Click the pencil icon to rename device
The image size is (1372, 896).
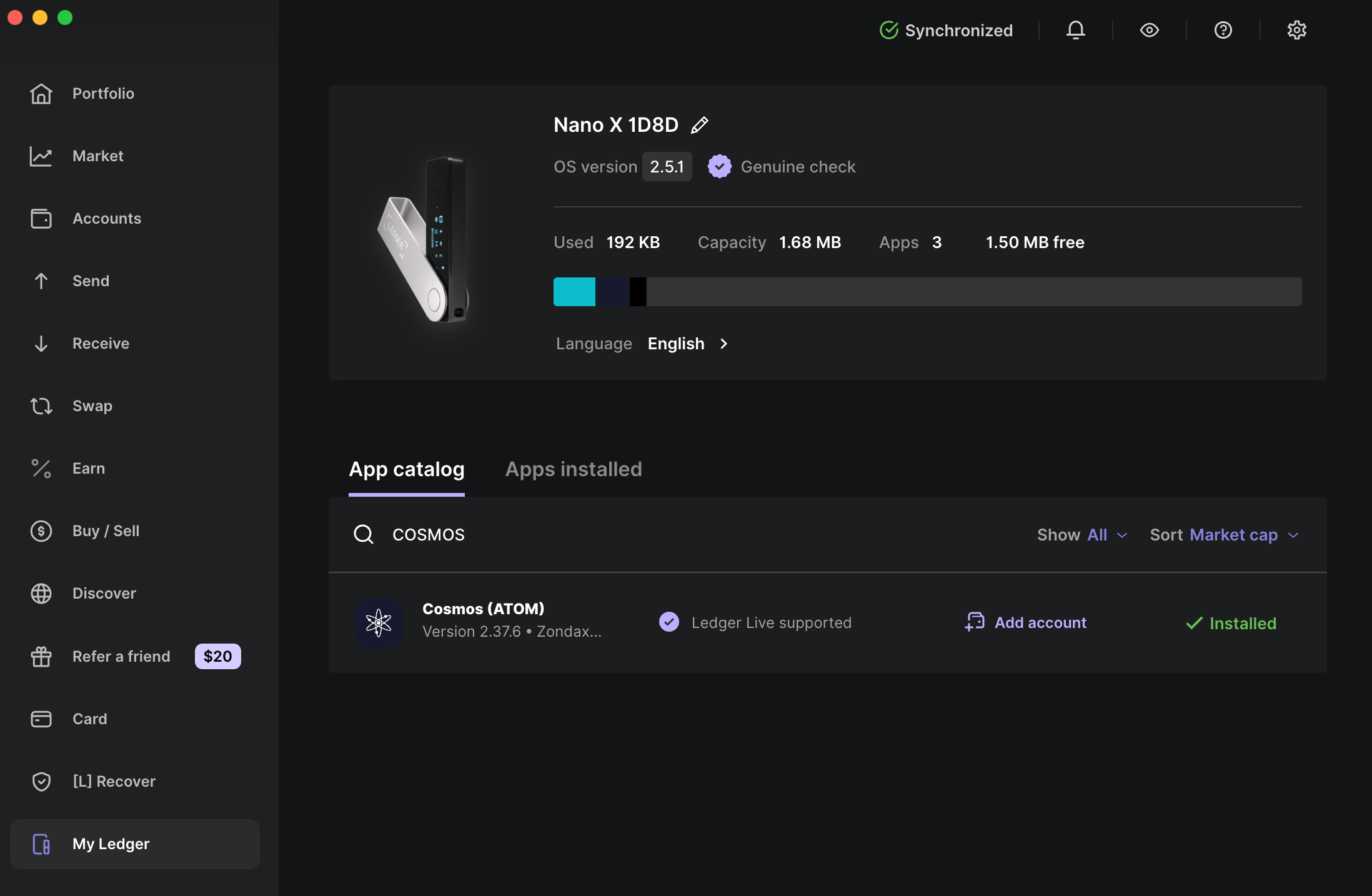point(700,125)
